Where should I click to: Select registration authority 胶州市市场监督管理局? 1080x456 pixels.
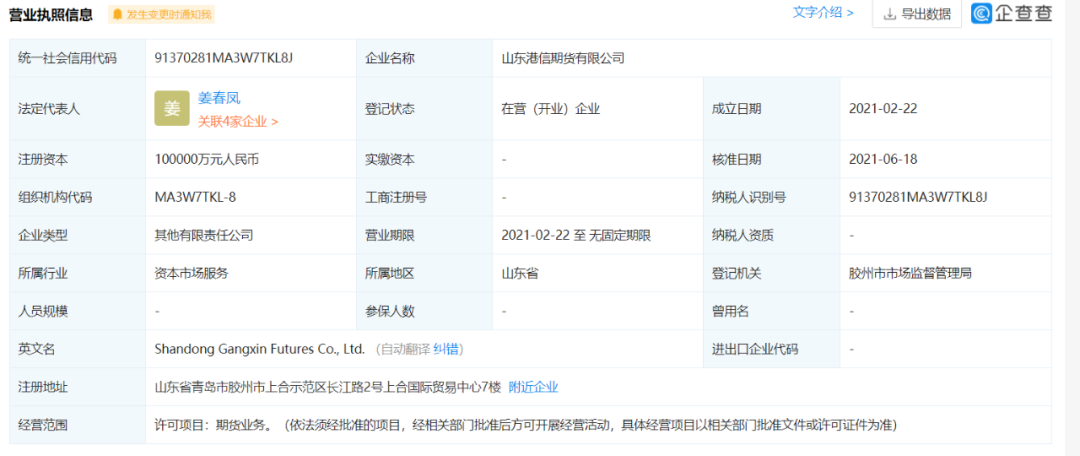pyautogui.click(x=911, y=273)
